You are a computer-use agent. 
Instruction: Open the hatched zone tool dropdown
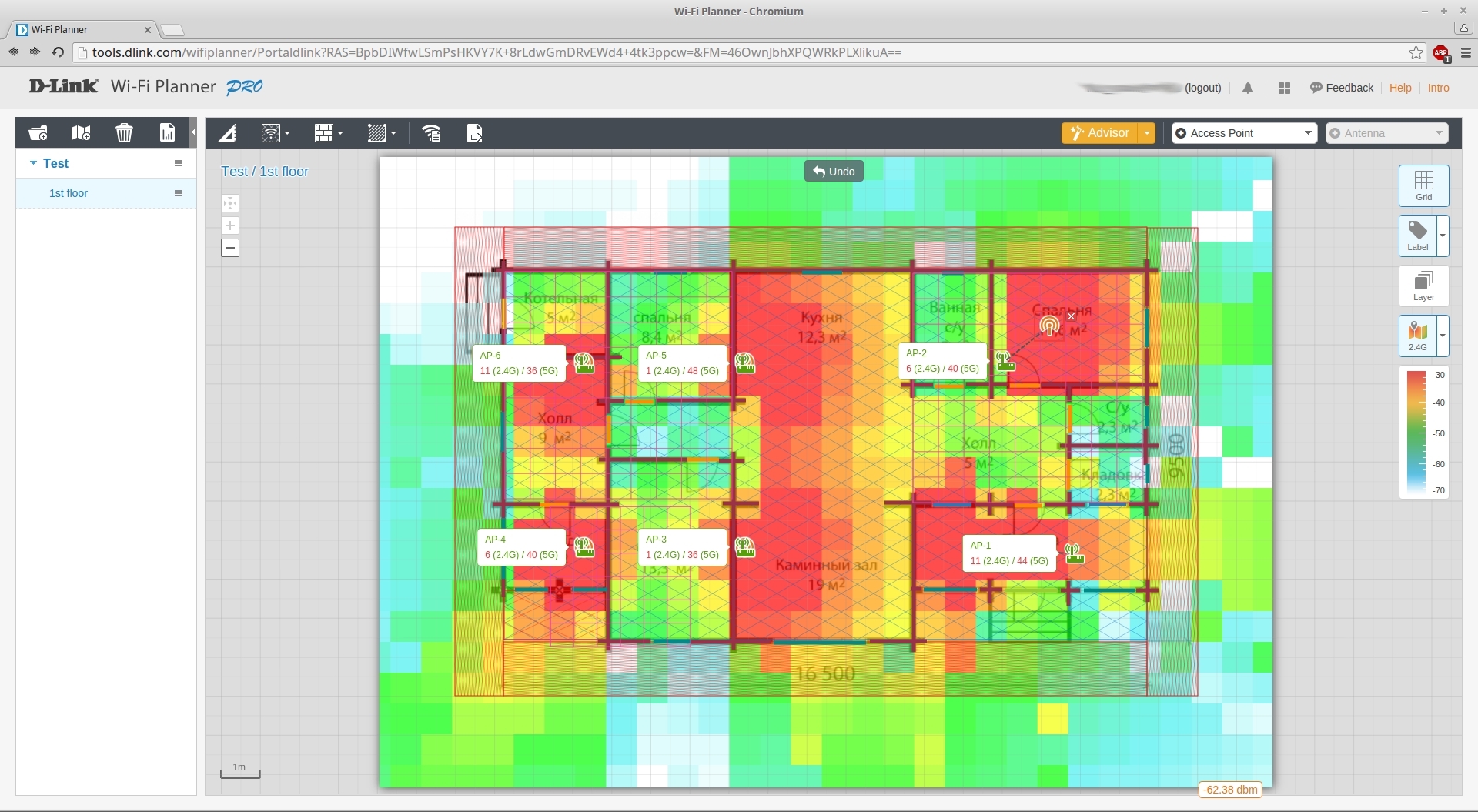coord(382,134)
